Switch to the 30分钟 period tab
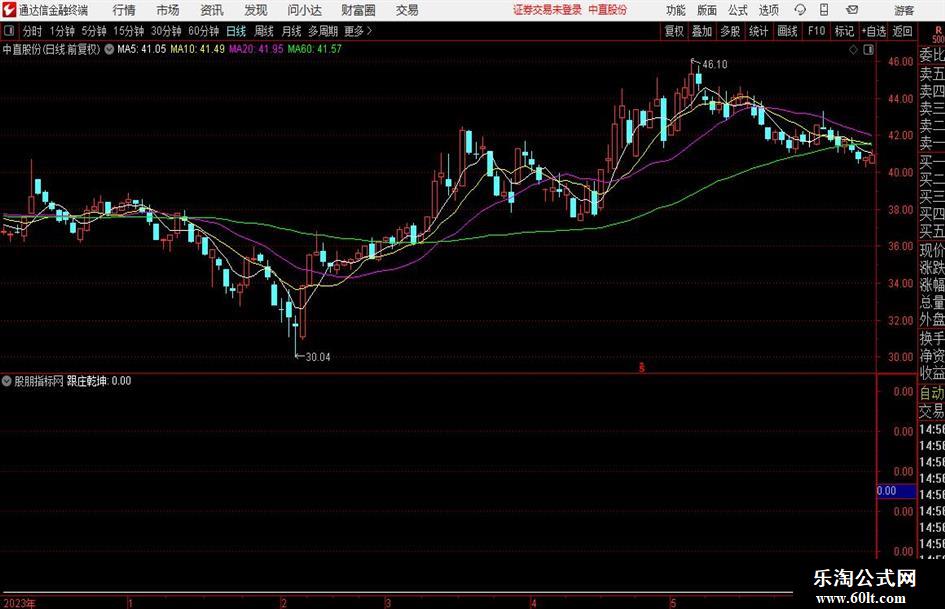Viewport: 945px width, 609px height. pyautogui.click(x=166, y=31)
